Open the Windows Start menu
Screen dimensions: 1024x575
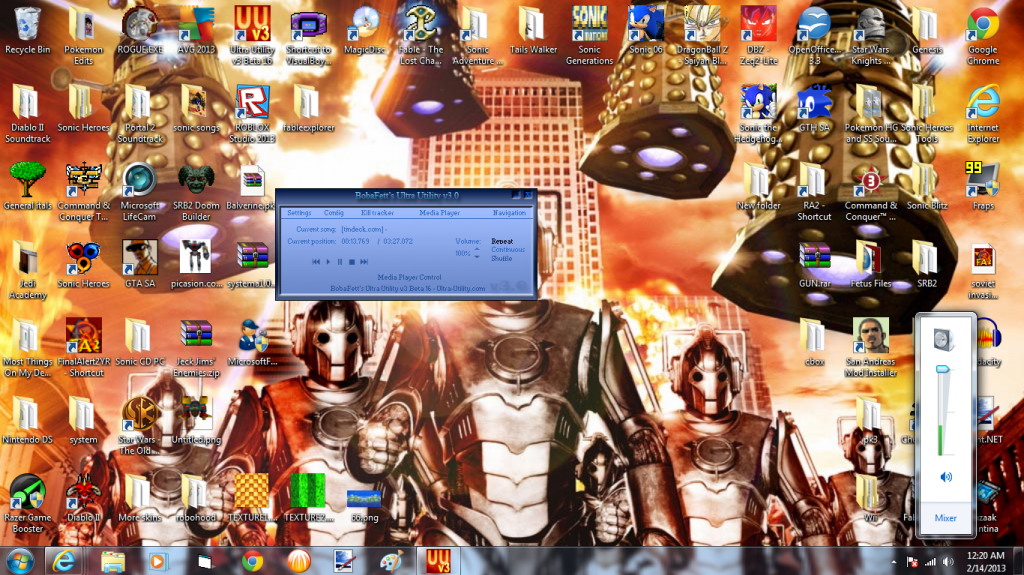click(20, 561)
